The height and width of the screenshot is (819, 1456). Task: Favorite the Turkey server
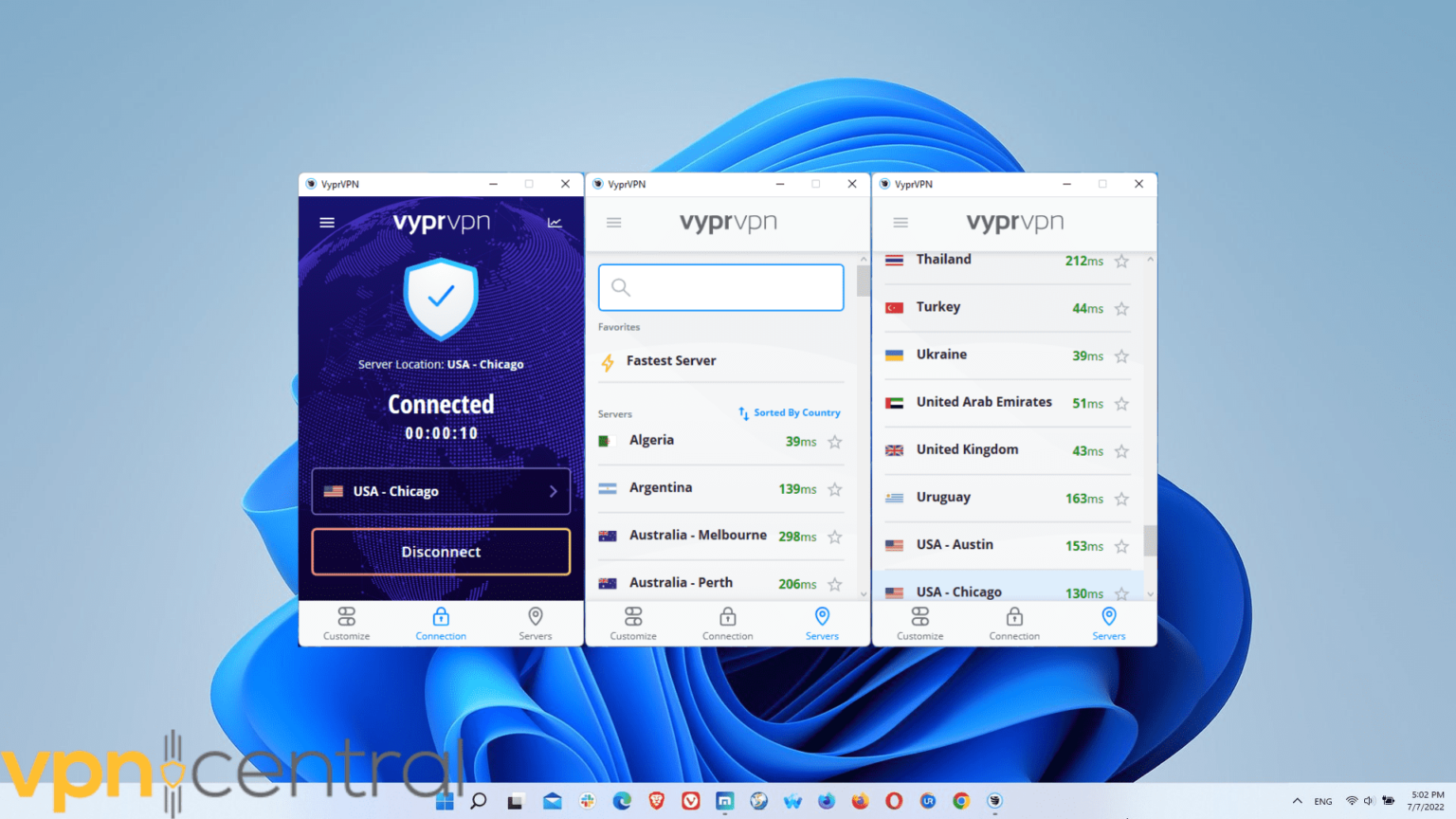pos(1121,308)
